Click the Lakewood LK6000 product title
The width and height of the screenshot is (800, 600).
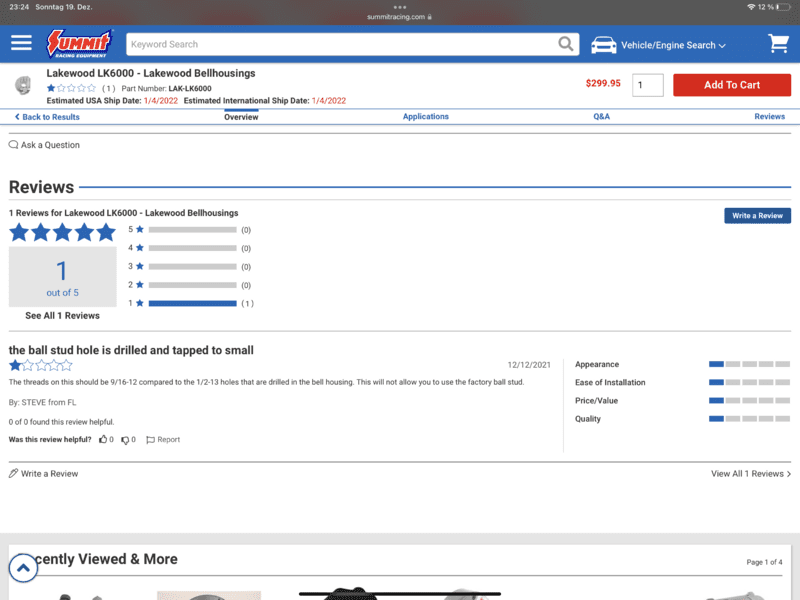click(x=151, y=73)
